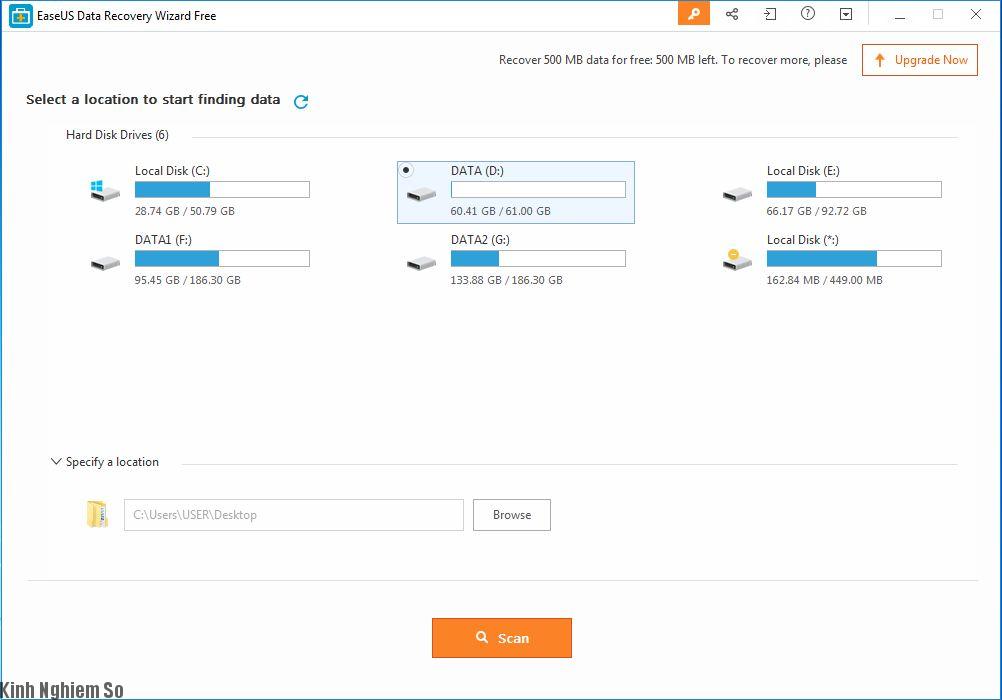Click the Local Disk (E:) label
The height and width of the screenshot is (700, 1002).
click(x=803, y=171)
